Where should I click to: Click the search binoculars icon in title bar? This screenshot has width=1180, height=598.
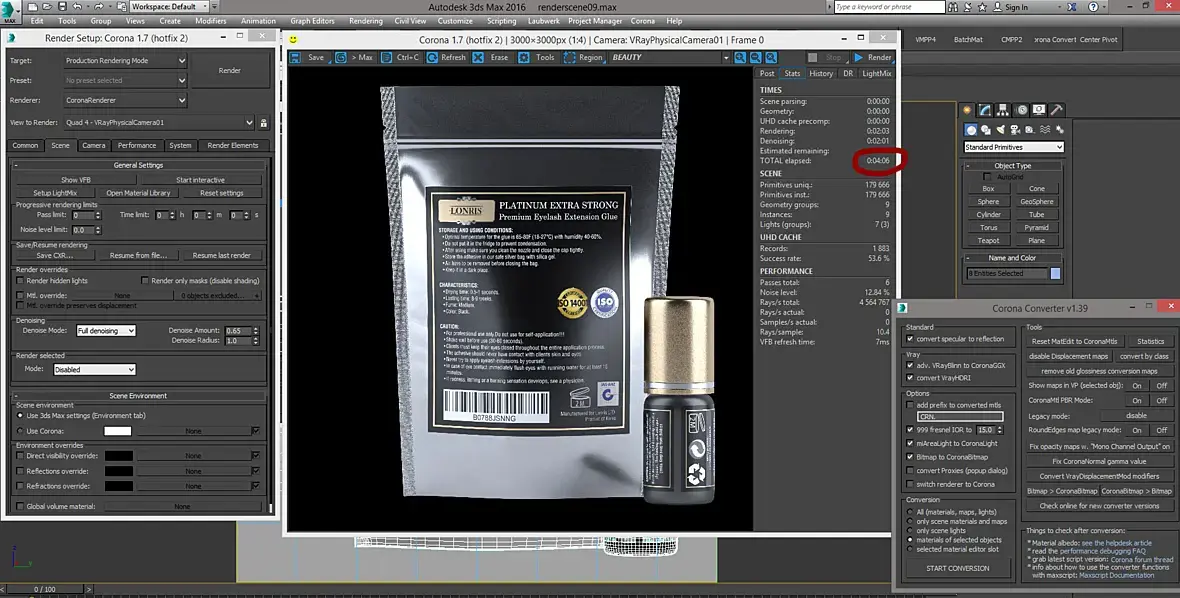953,7
